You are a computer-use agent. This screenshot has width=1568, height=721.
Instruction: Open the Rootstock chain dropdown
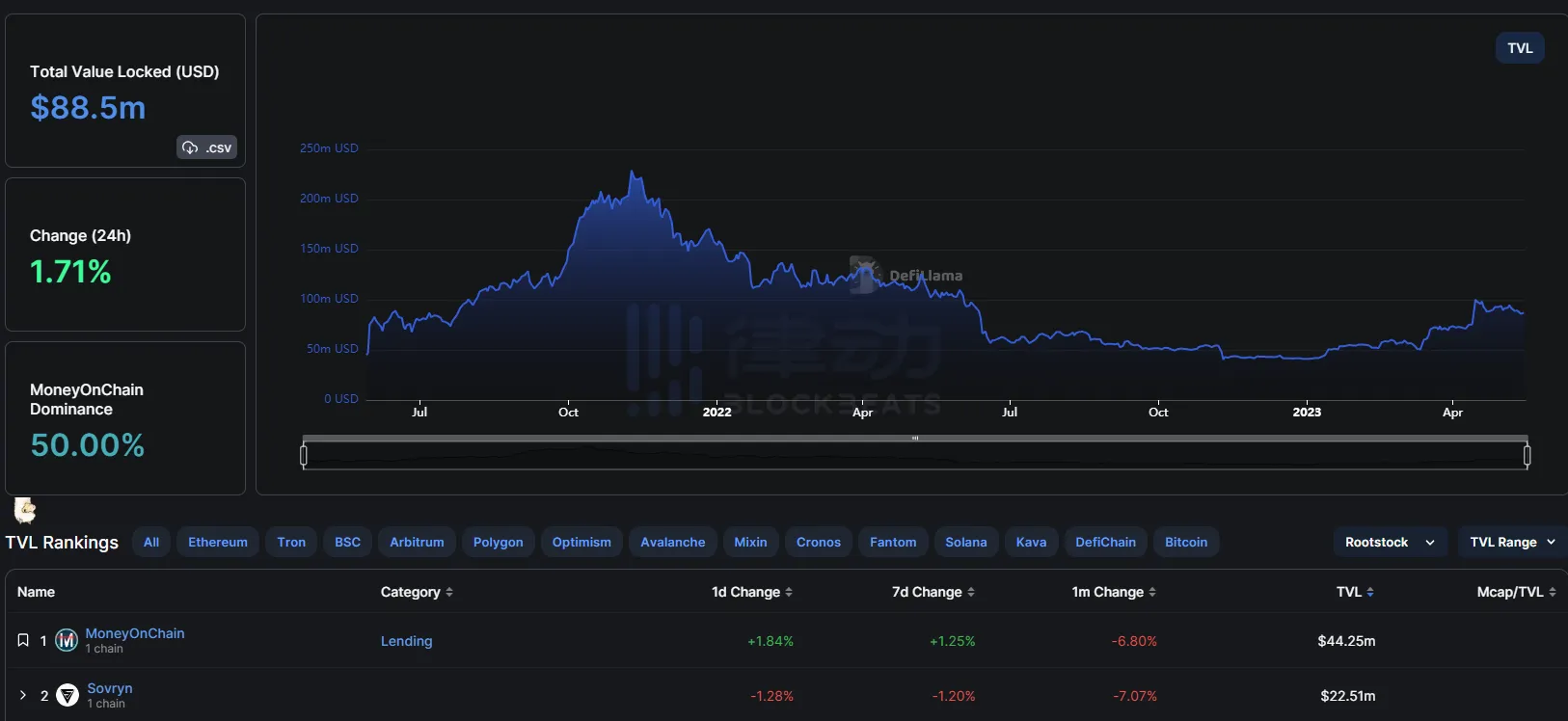point(1390,542)
